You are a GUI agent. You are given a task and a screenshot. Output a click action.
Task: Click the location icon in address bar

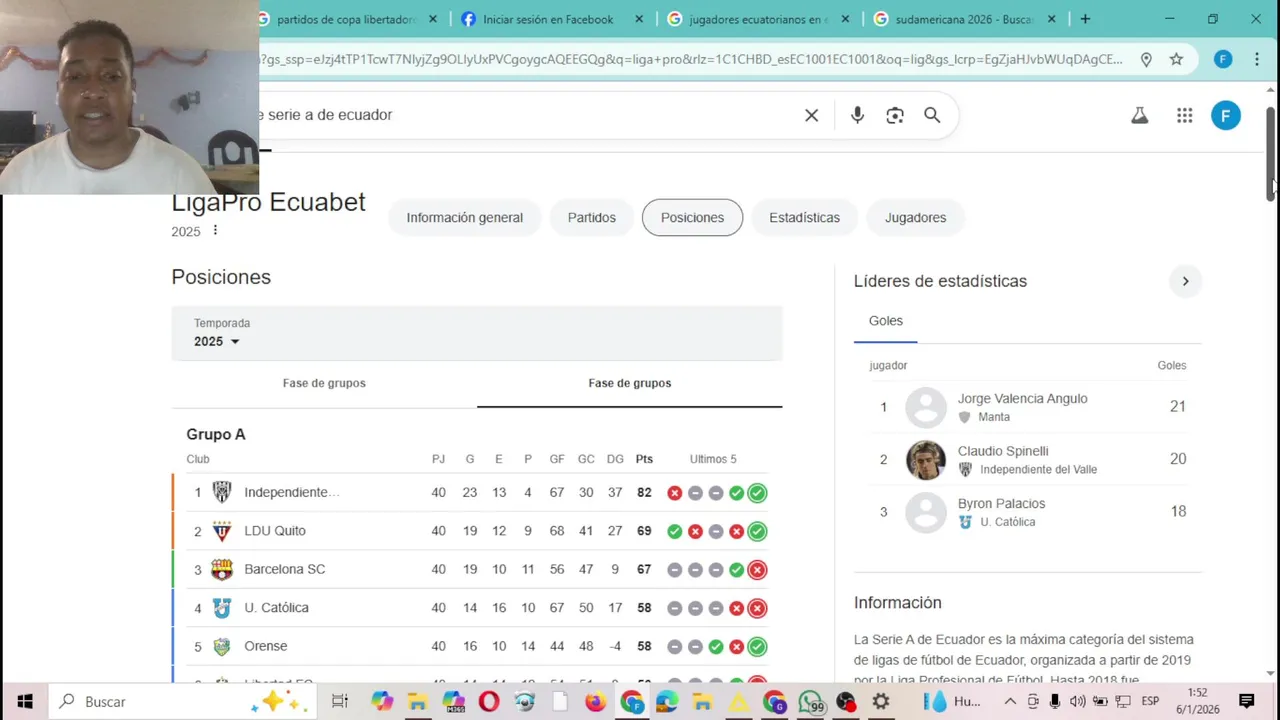1146,59
